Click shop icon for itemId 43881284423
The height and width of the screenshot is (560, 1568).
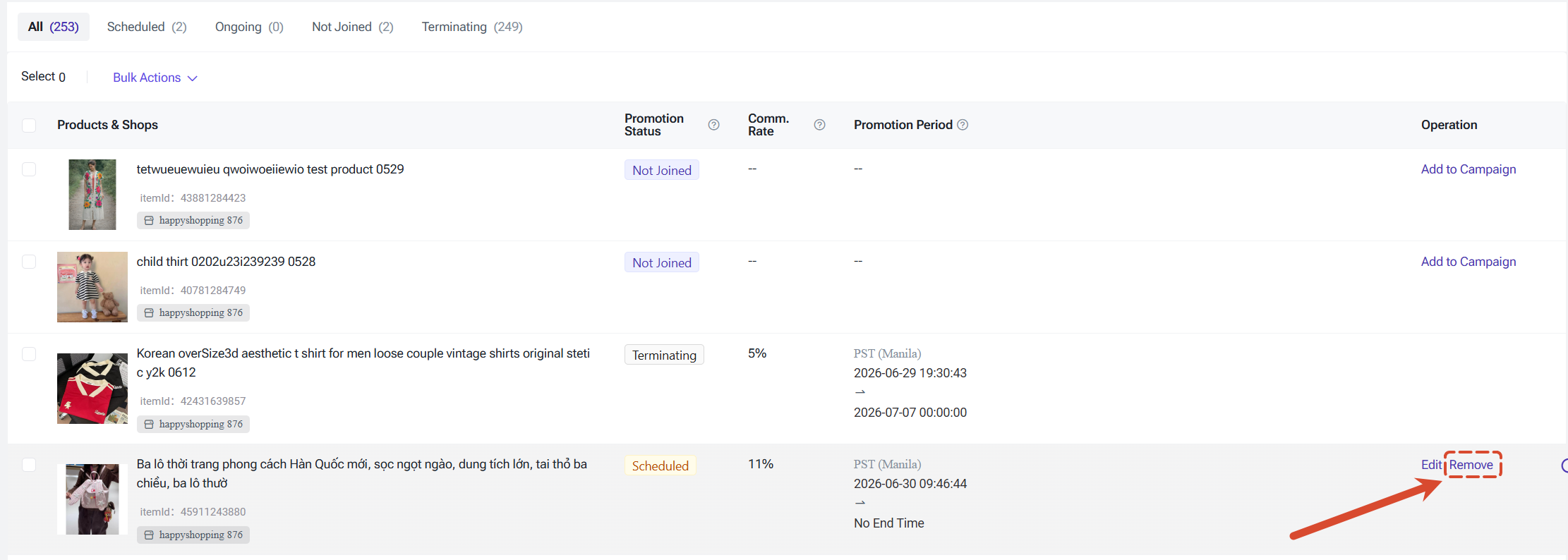pos(149,221)
